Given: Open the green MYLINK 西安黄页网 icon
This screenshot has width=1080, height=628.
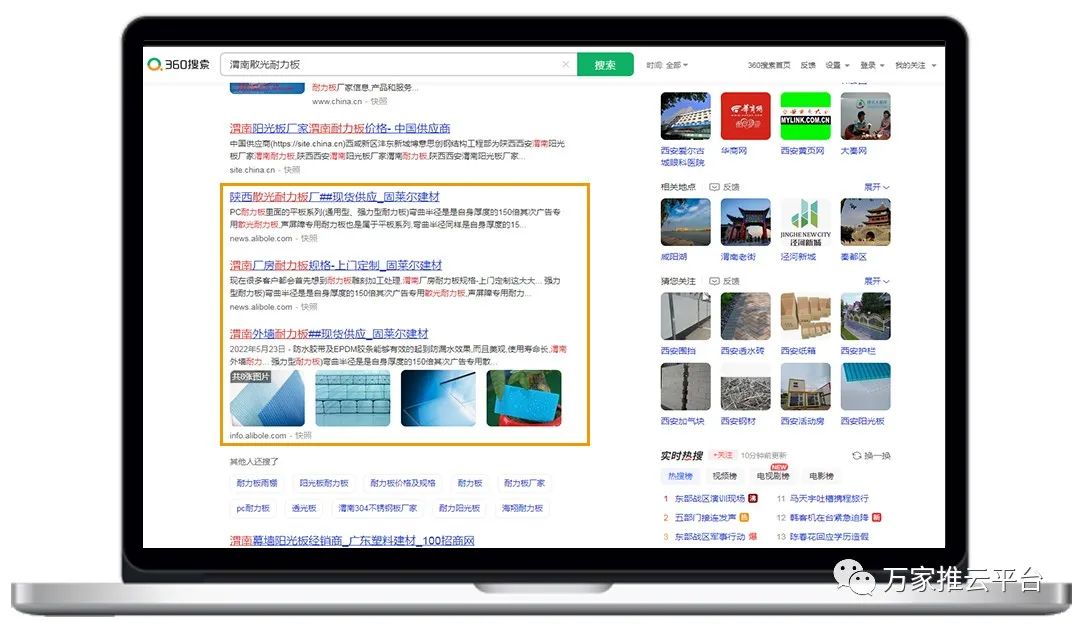Looking at the screenshot, I should tap(805, 117).
